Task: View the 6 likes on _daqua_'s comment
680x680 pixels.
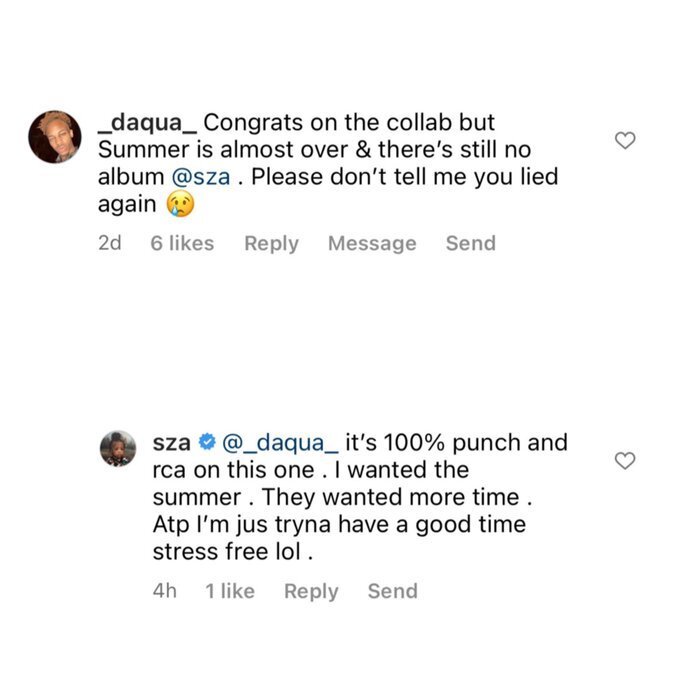Action: (x=182, y=243)
